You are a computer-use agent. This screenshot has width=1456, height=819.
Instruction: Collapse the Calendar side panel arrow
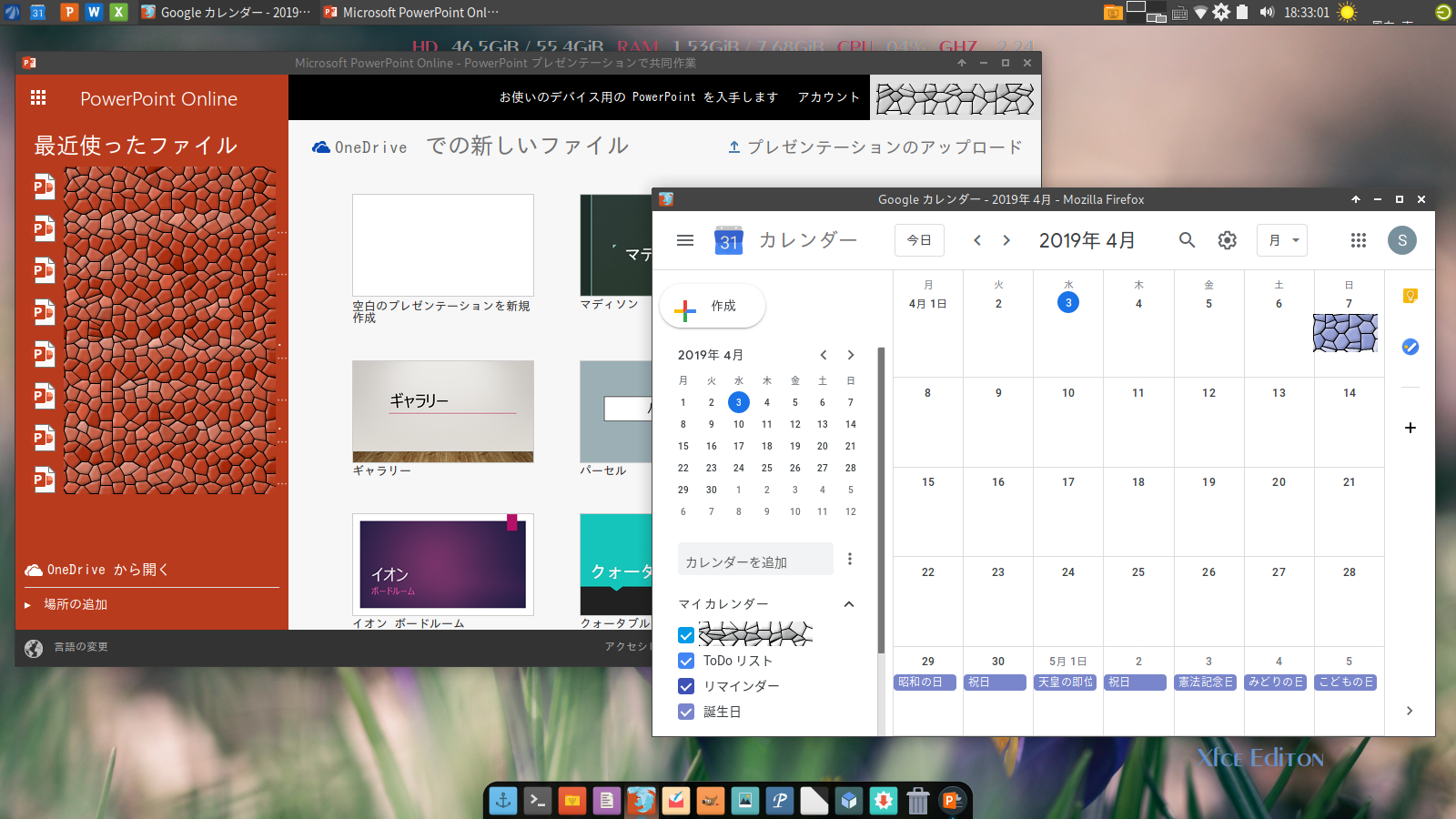pos(1410,711)
